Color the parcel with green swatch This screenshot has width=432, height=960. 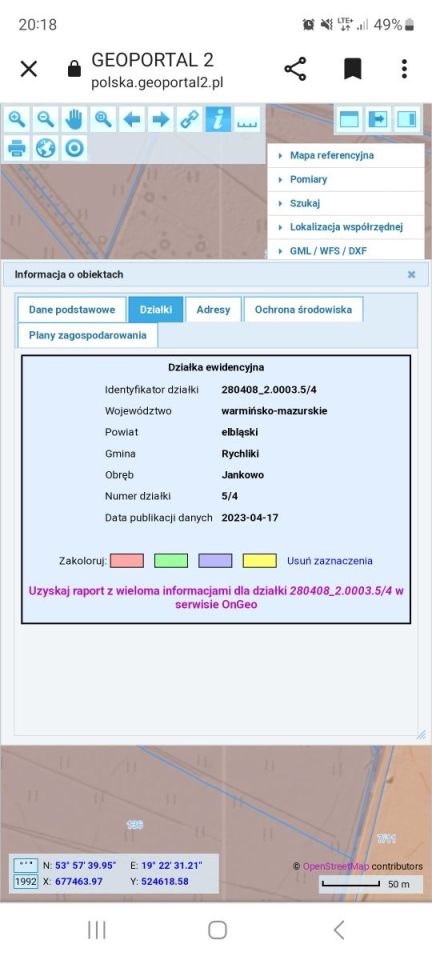click(171, 561)
